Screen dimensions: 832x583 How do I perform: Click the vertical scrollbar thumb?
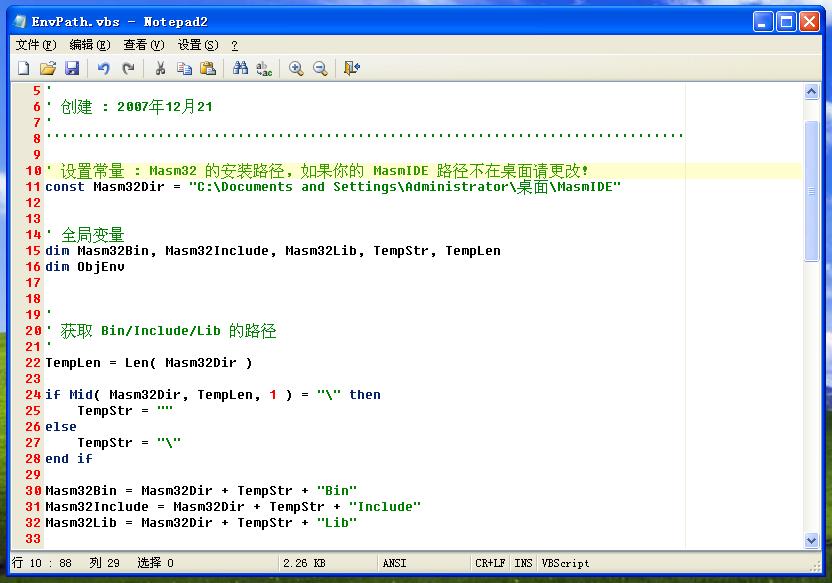811,191
